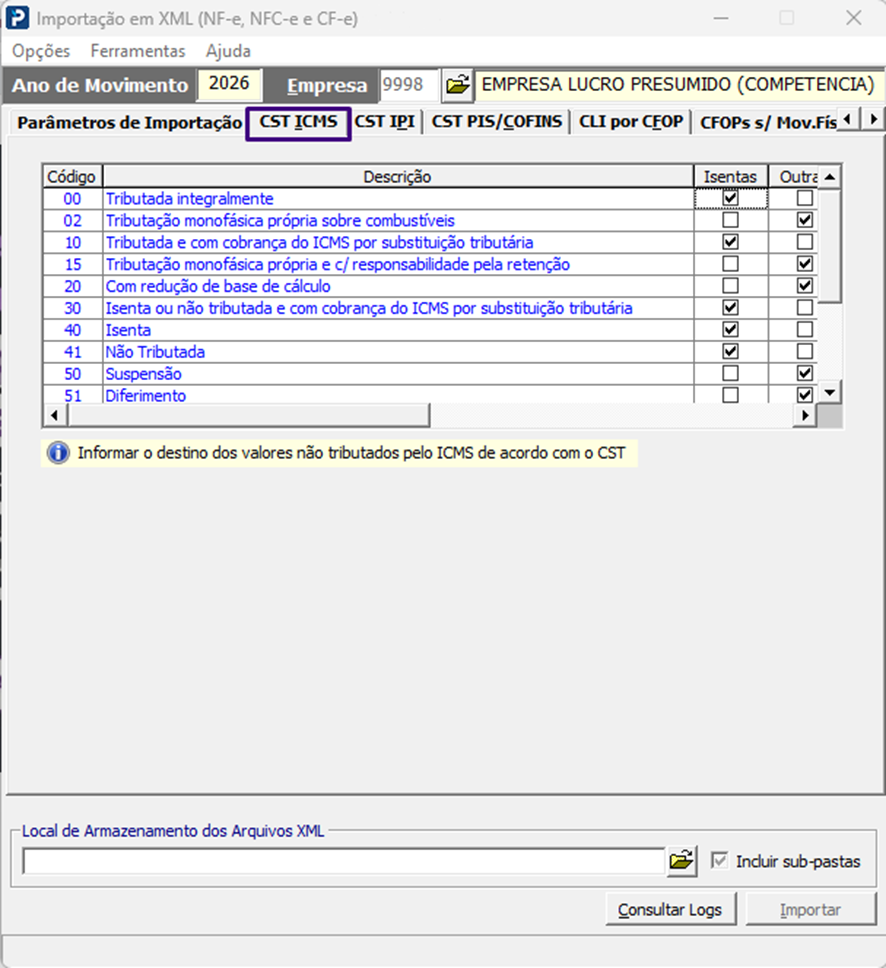Click the application logo icon in the title bar
Screen dimensions: 886x968
pos(17,18)
